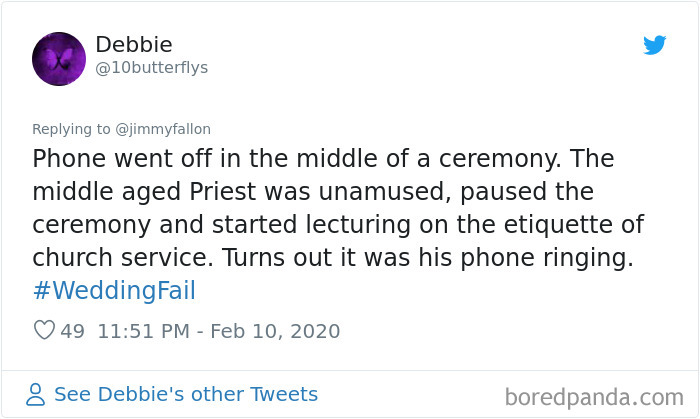Open the @10butterflys handle
The height and width of the screenshot is (419, 700).
pos(152,68)
